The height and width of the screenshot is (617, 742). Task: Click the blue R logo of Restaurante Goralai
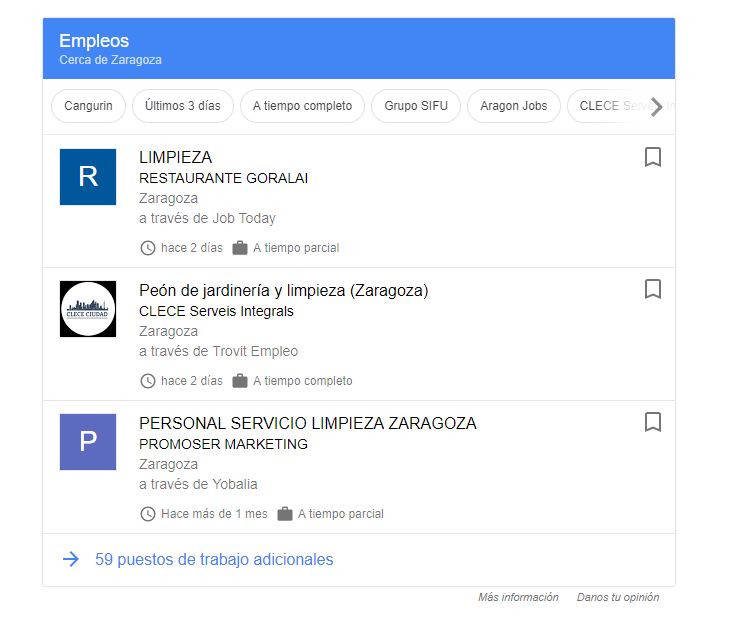88,177
